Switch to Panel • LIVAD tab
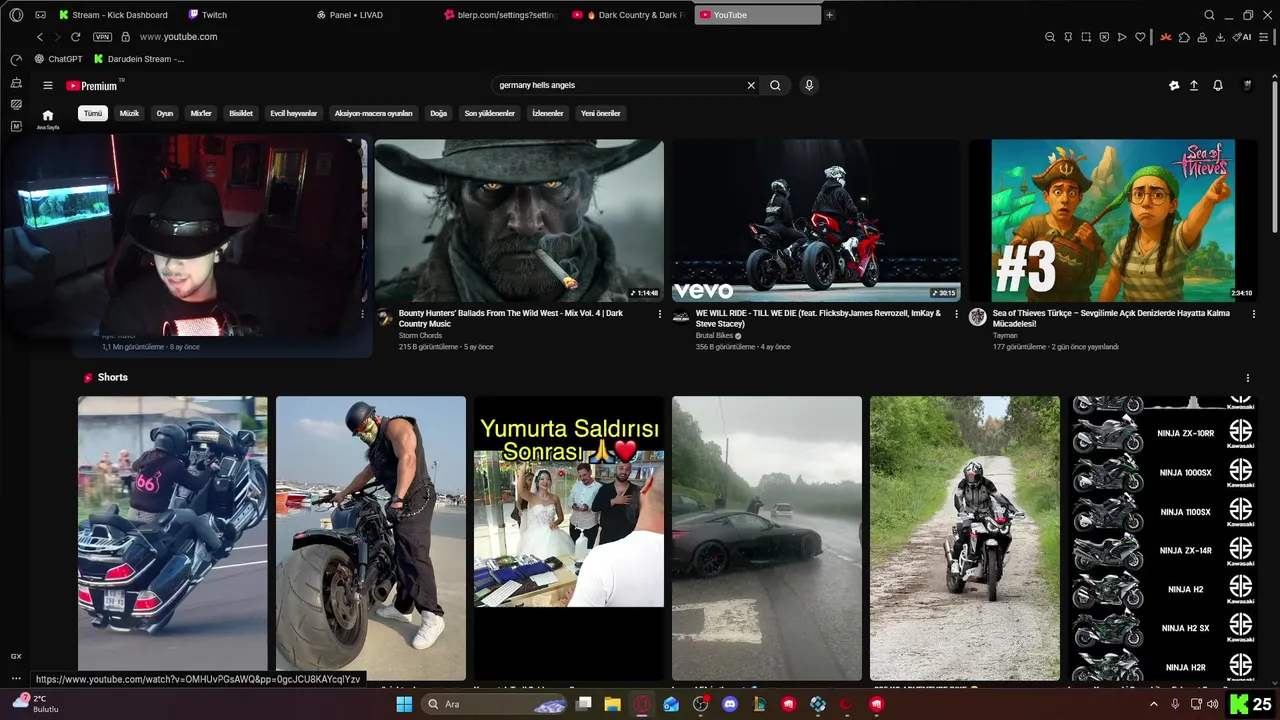This screenshot has height=720, width=1280. click(350, 15)
